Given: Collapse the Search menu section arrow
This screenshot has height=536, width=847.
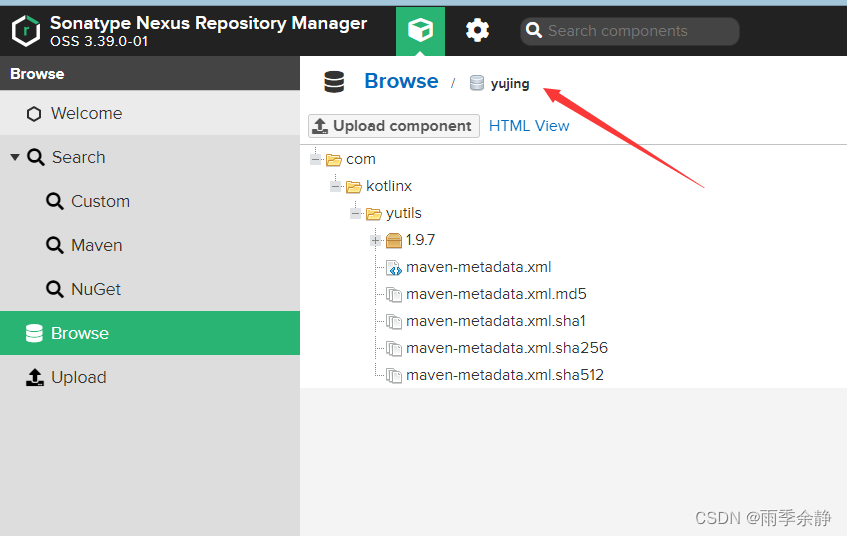Looking at the screenshot, I should 15,157.
